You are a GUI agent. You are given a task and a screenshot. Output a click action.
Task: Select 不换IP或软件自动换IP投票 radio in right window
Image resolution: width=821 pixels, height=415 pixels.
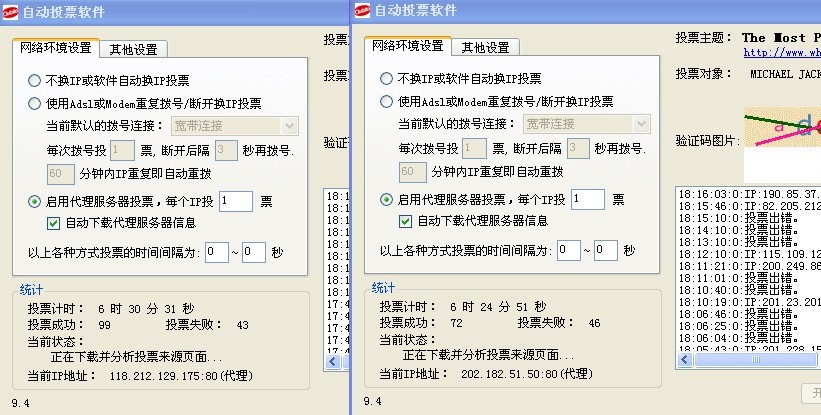click(386, 78)
